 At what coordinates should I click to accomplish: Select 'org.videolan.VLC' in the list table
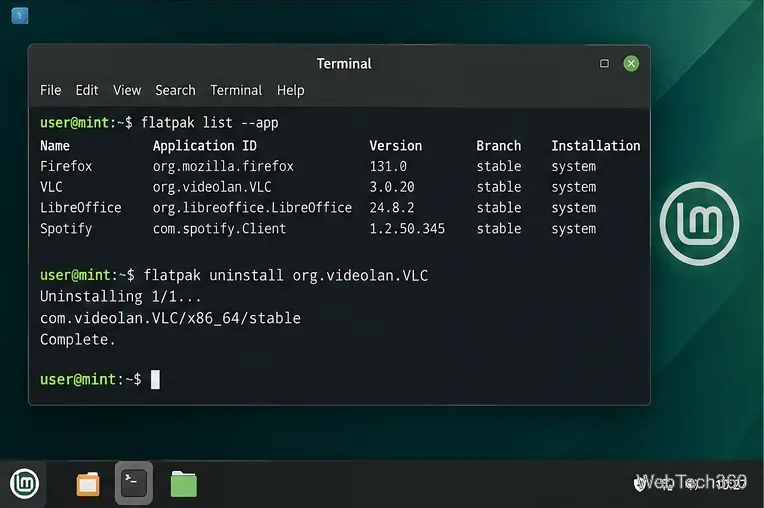pyautogui.click(x=212, y=187)
